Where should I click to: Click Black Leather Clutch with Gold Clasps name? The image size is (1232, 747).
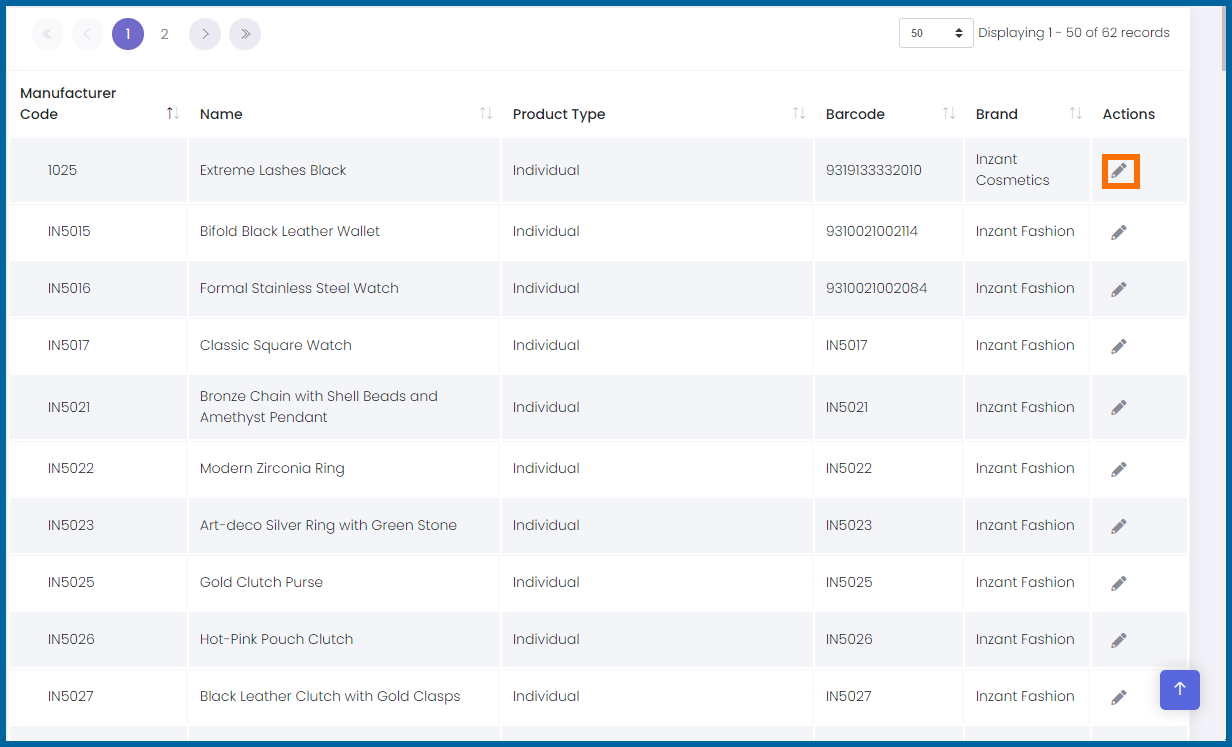point(330,696)
